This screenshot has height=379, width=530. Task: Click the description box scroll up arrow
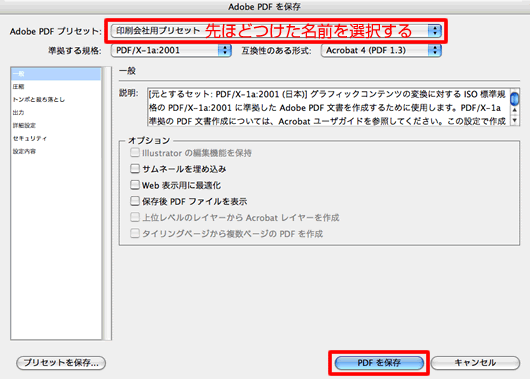tap(514, 110)
